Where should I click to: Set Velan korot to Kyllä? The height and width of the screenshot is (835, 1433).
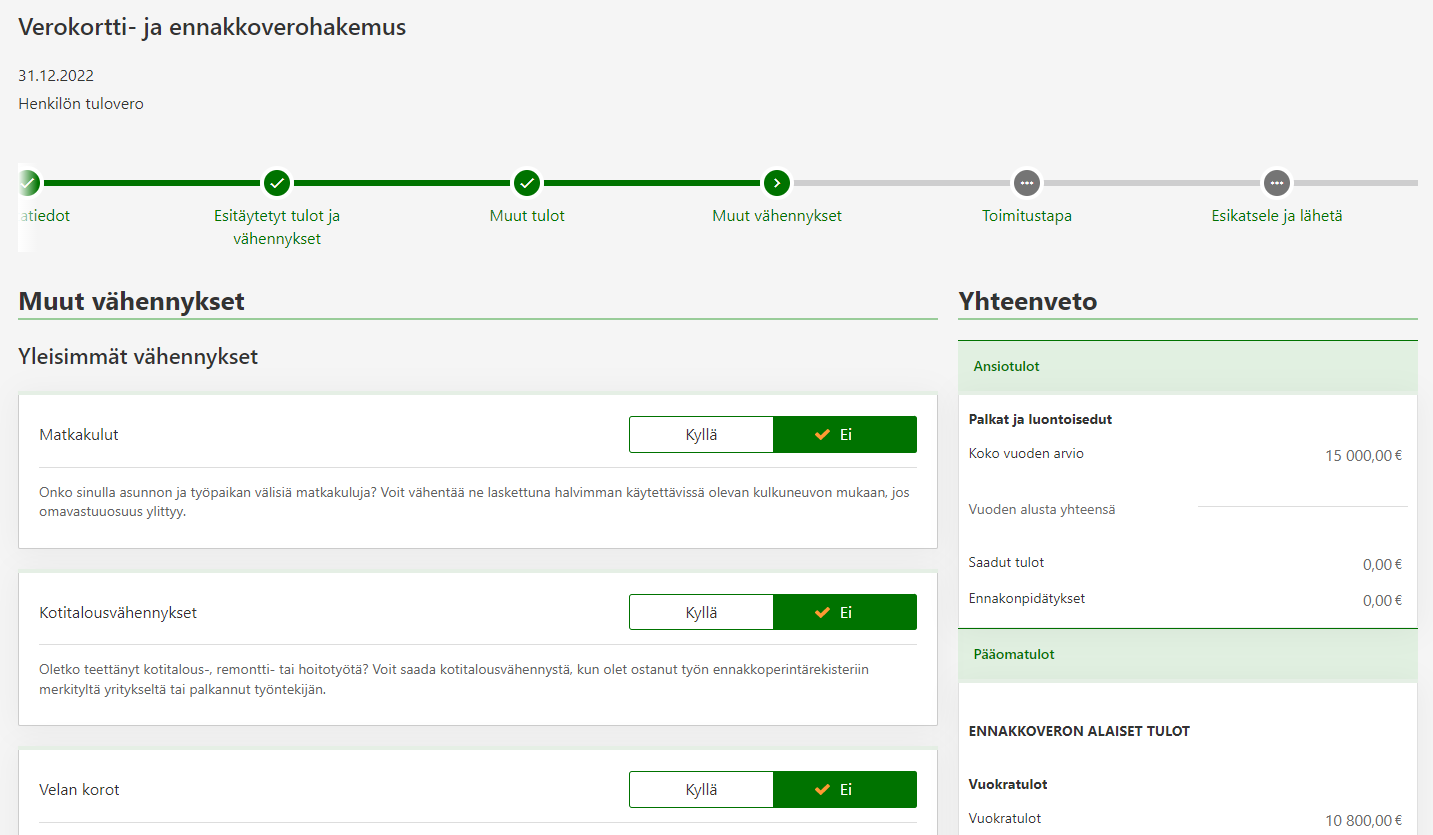(x=701, y=790)
